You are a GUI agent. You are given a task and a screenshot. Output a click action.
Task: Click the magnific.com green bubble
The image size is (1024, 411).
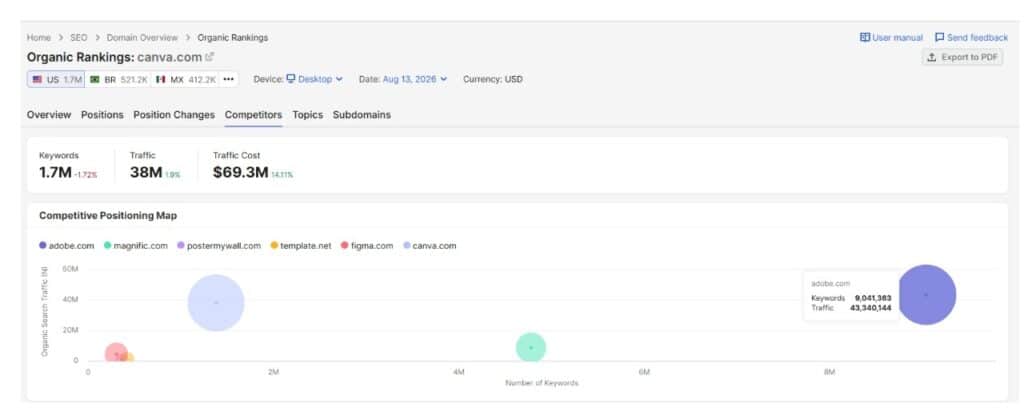coord(531,348)
